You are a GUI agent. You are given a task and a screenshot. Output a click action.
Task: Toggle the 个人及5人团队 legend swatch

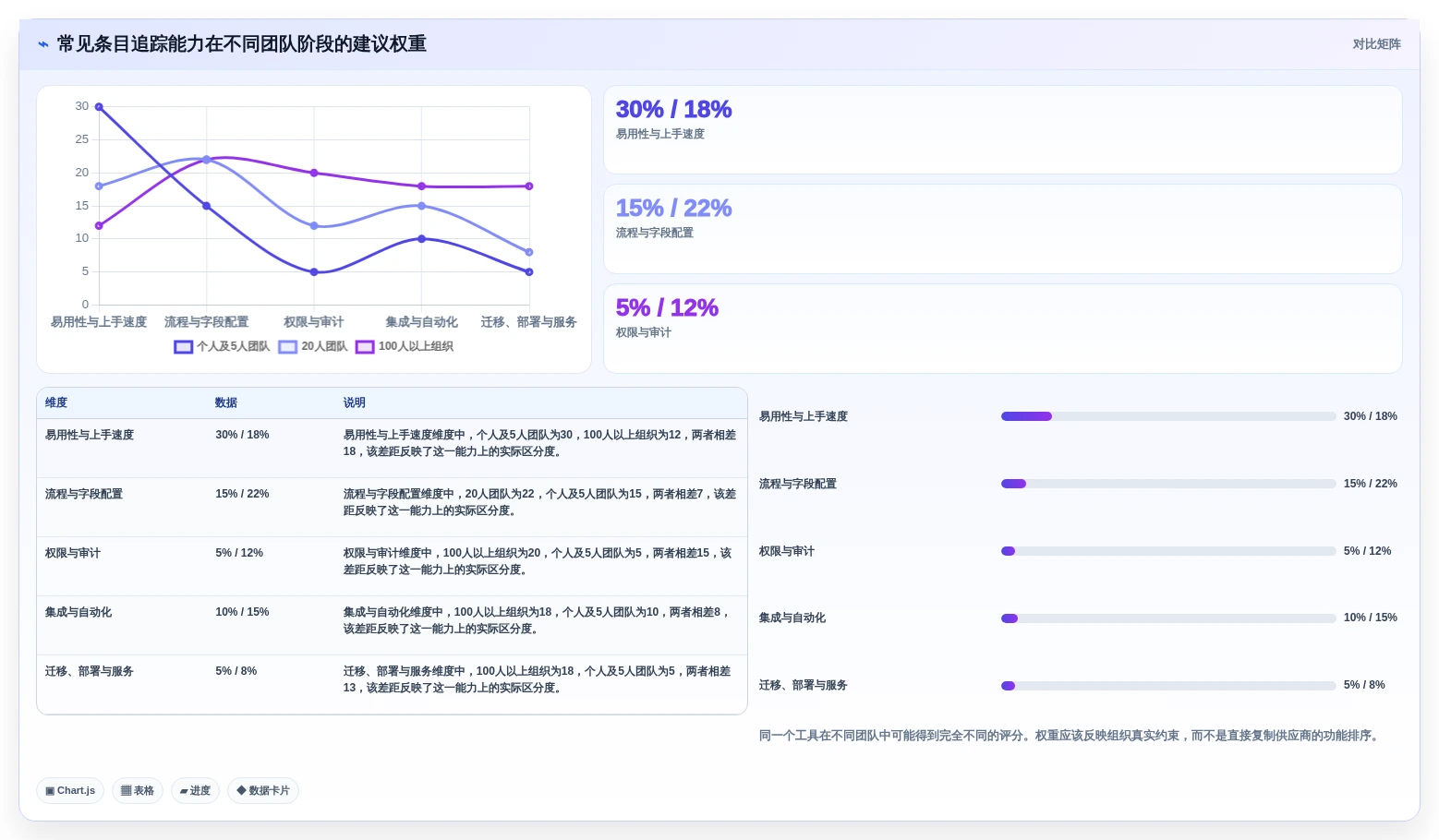pos(183,347)
